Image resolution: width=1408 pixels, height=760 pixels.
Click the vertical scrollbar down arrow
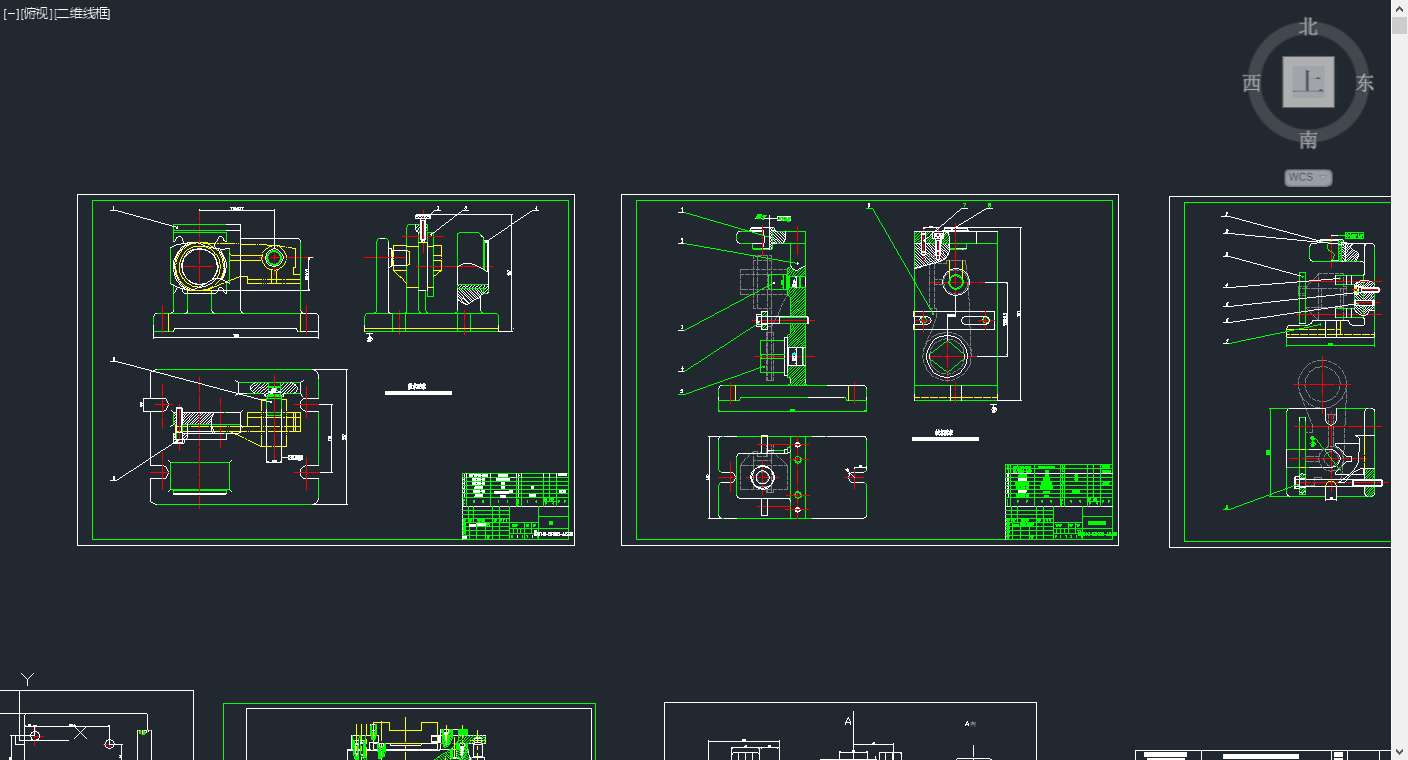[1399, 752]
